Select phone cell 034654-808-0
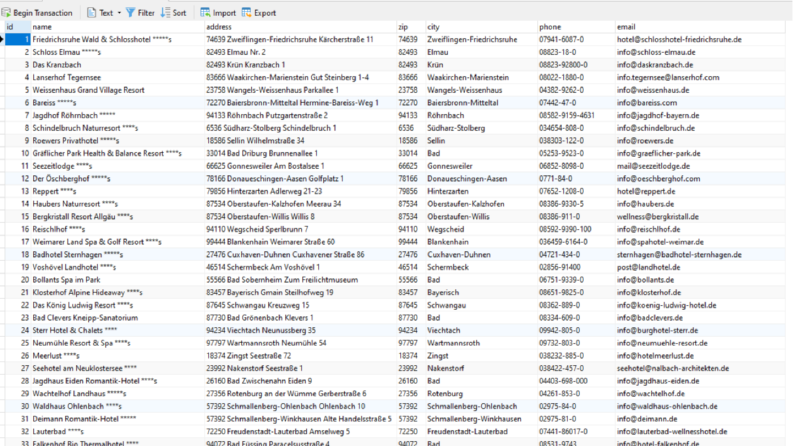 point(576,128)
